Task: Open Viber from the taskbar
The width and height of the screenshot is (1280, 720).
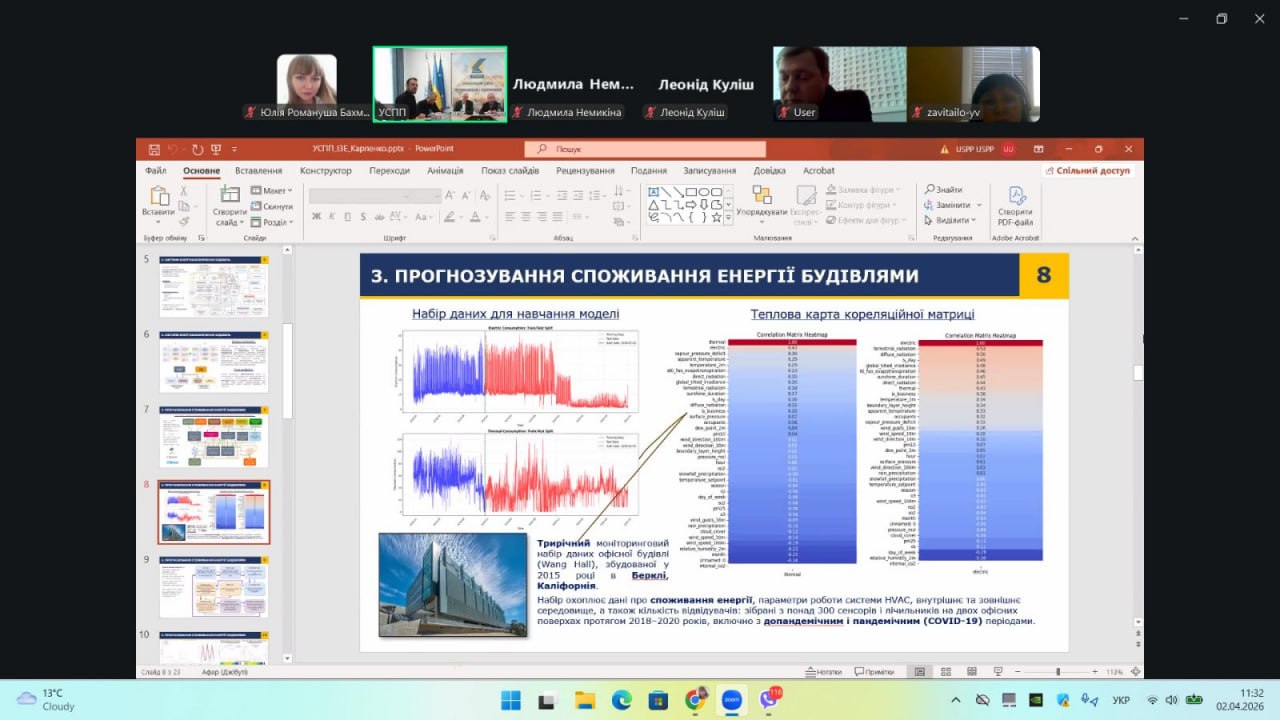Action: (769, 700)
